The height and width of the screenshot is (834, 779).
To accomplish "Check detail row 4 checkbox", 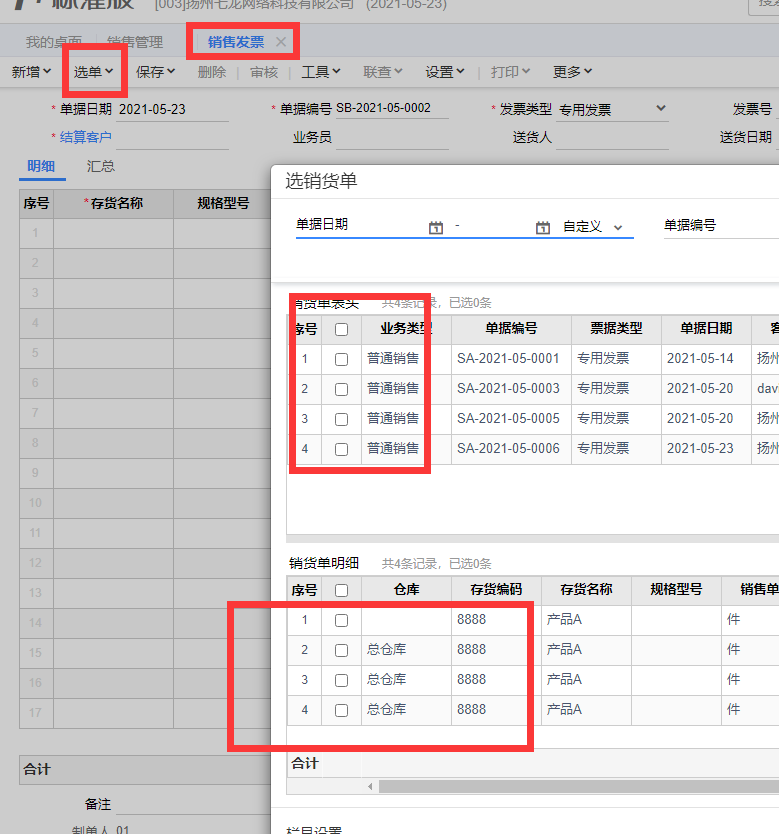I will (x=341, y=710).
